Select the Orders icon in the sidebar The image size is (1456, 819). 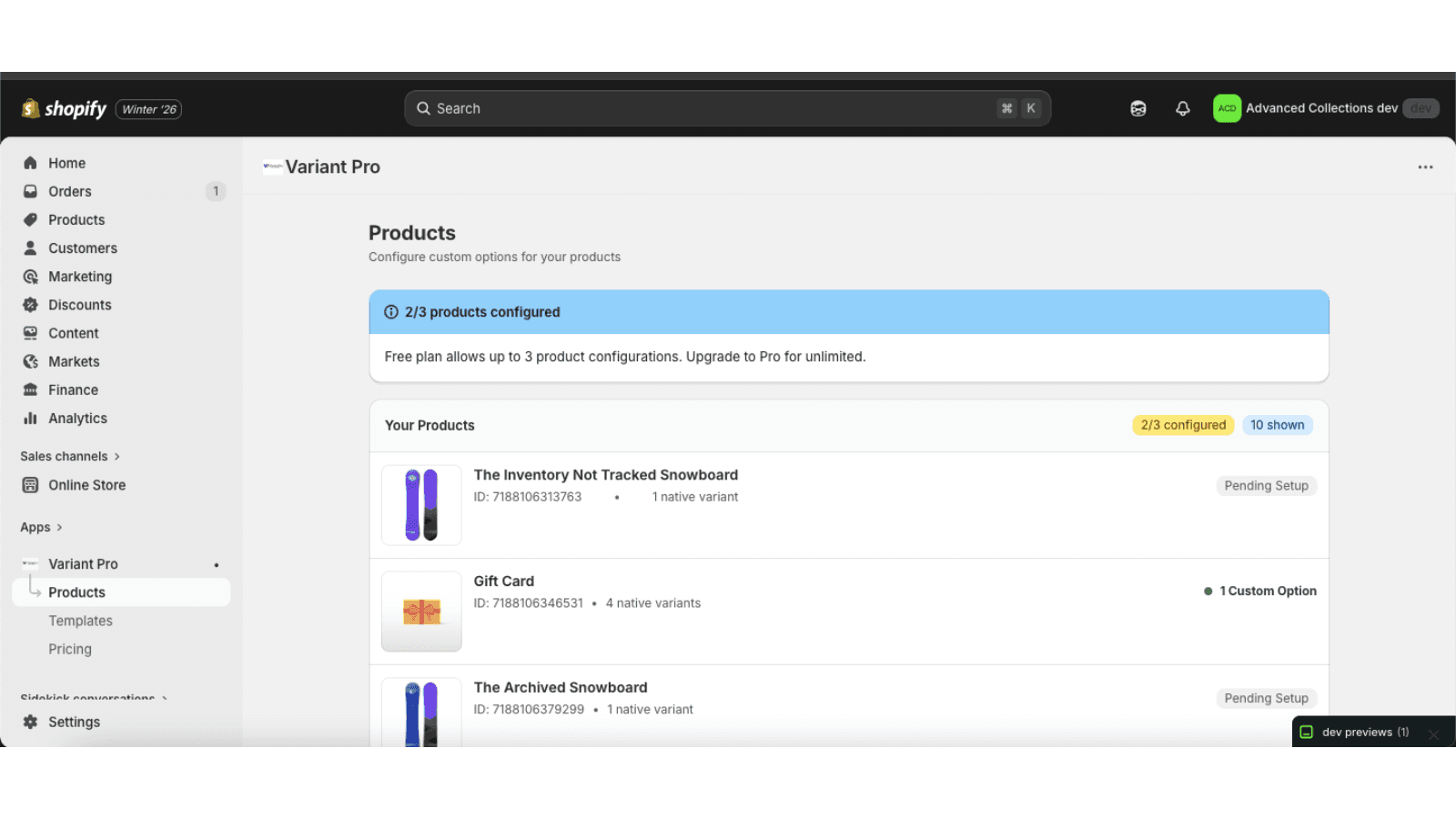tap(31, 191)
